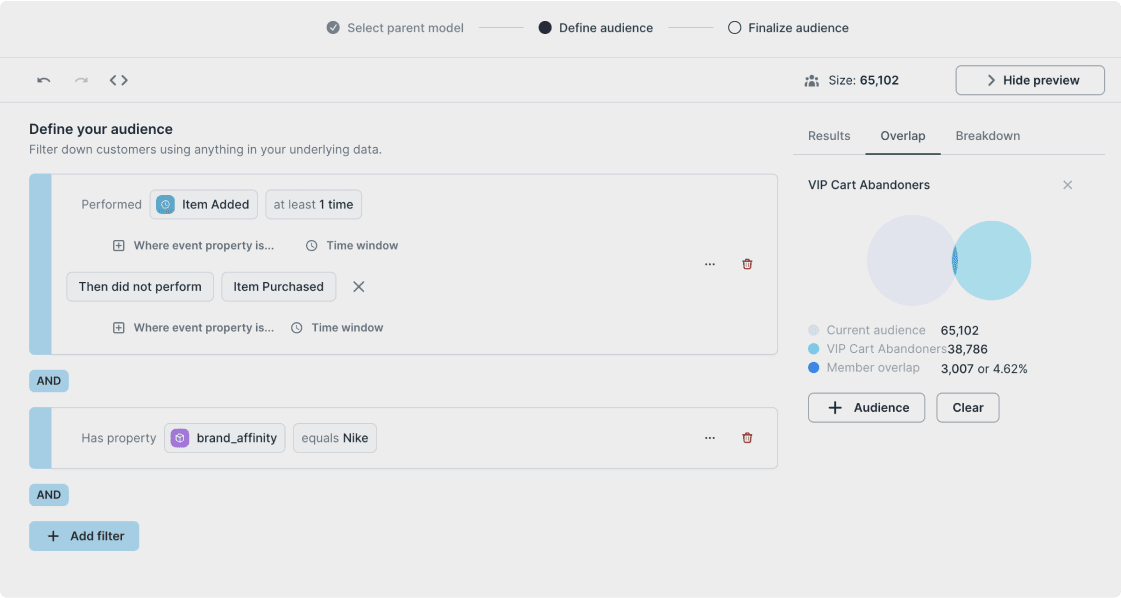Add a comparison Audience
This screenshot has width=1121, height=598.
(x=866, y=408)
